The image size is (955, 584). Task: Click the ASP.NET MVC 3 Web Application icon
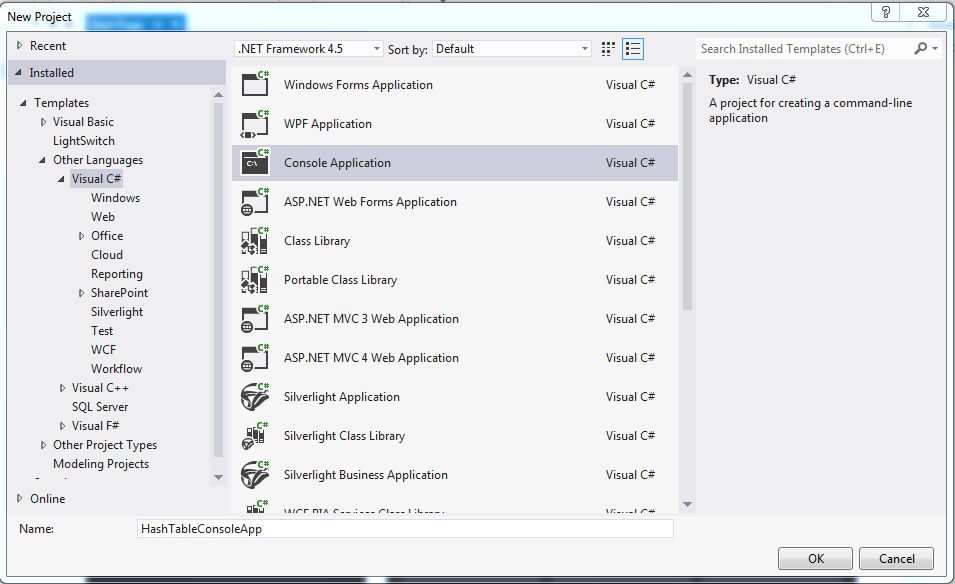tap(255, 318)
